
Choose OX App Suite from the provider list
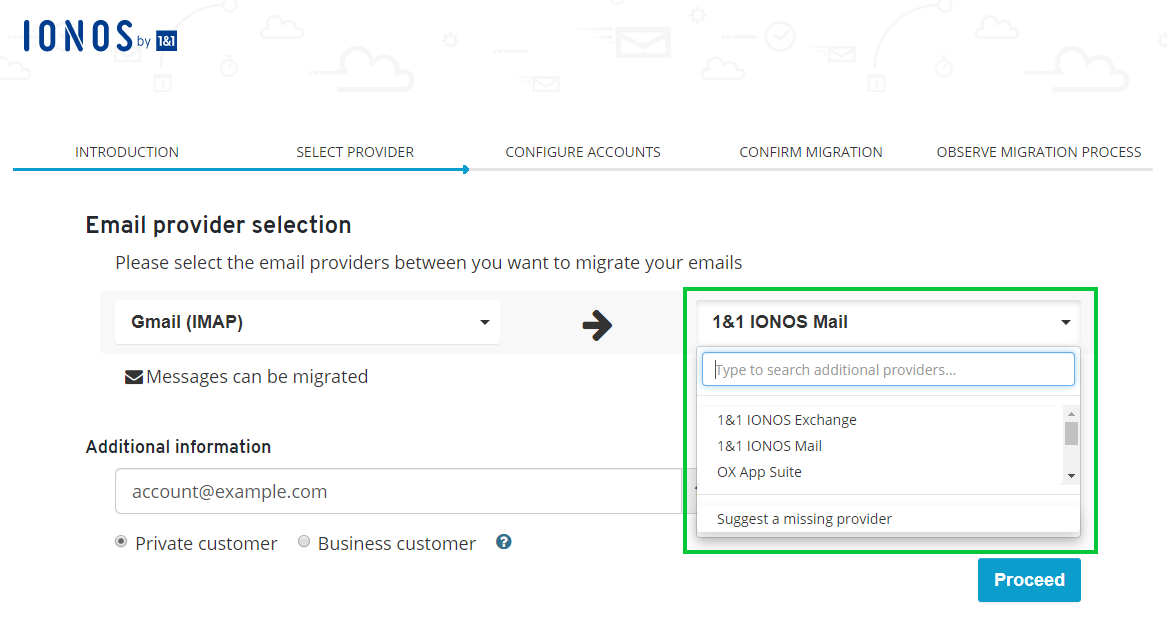coord(759,472)
